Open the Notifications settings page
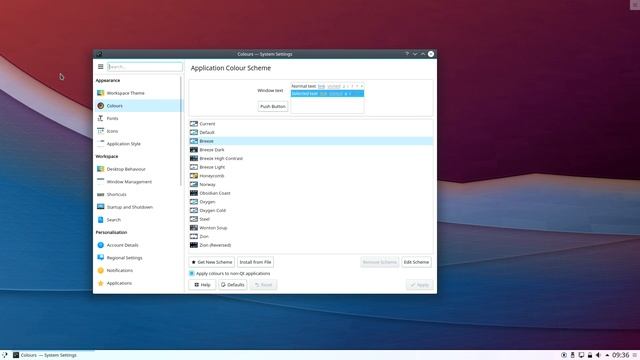Image resolution: width=640 pixels, height=360 pixels. [x=139, y=270]
